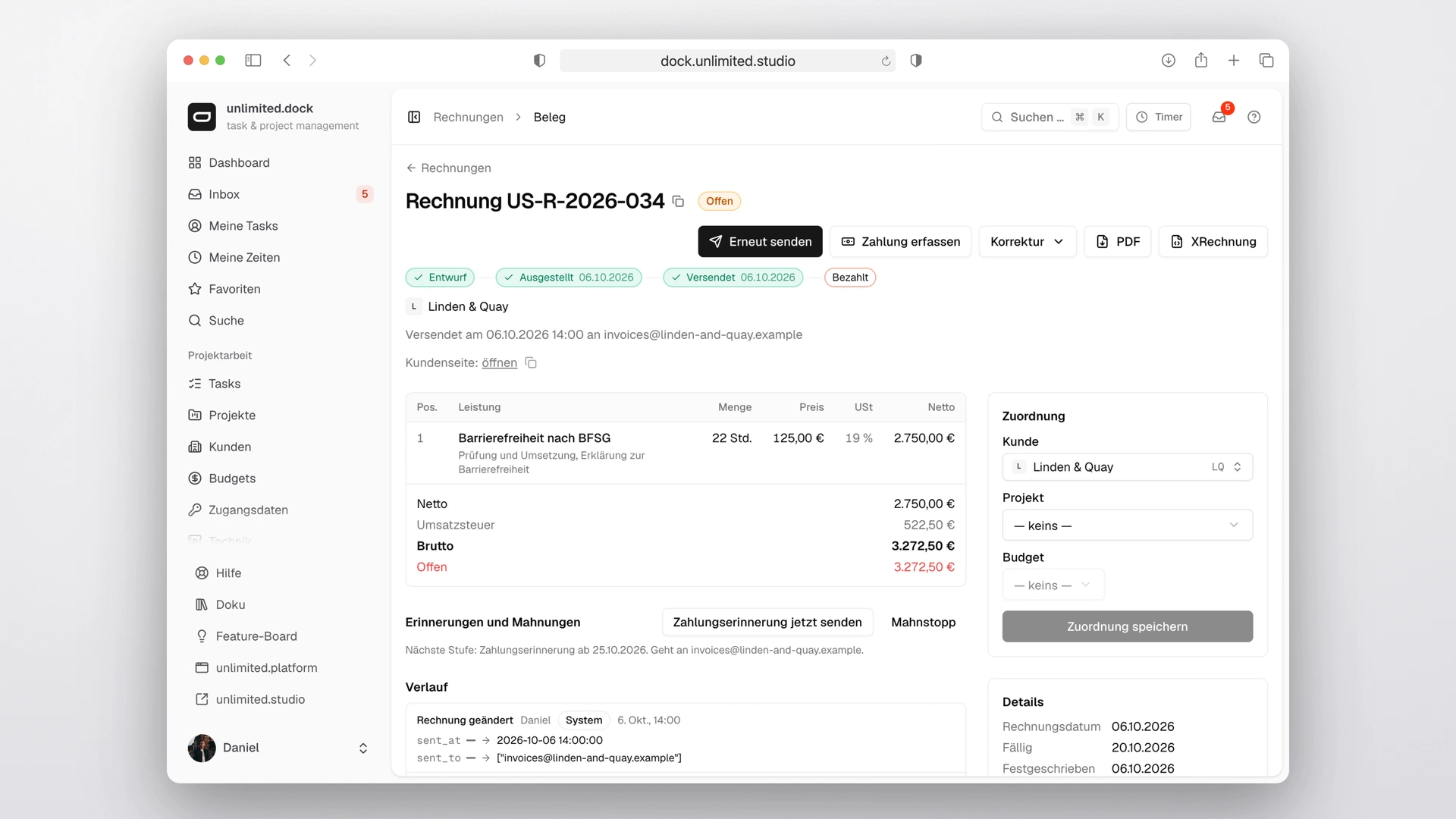Click the Safari sidebar toggle icon

pos(253,60)
